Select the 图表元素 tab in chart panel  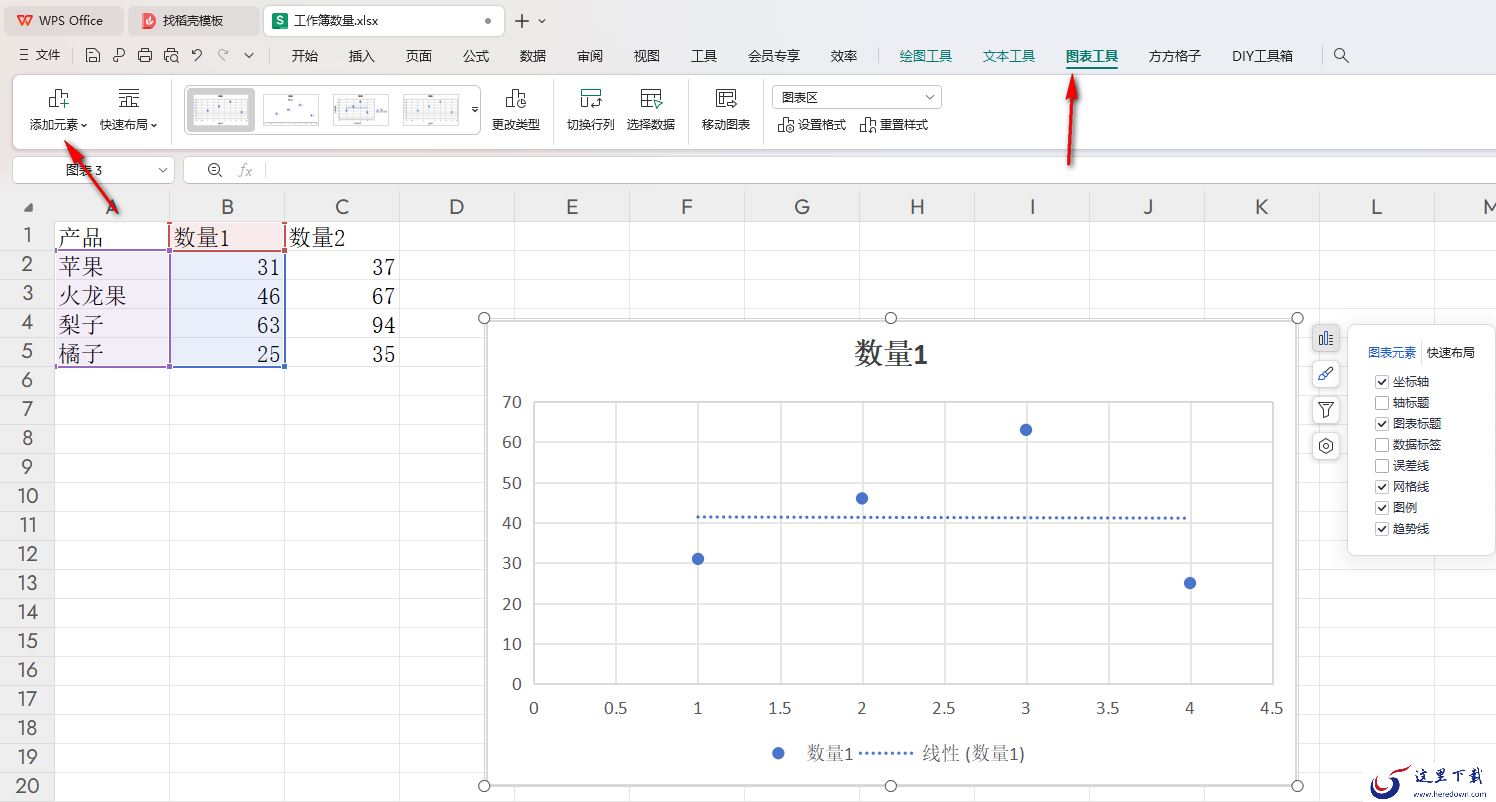(1392, 353)
